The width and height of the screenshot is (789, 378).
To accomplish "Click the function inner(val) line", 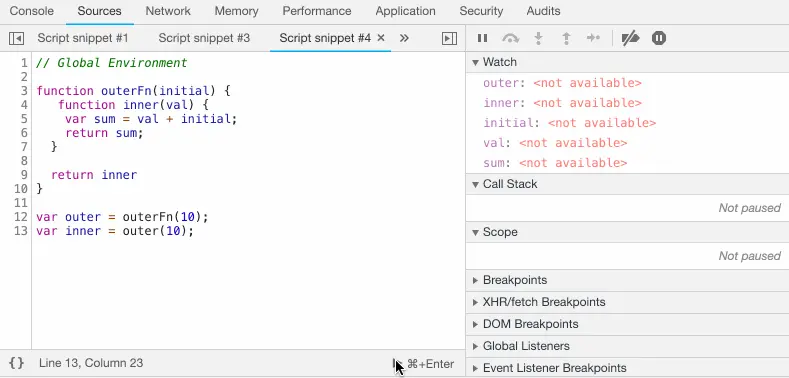I will pyautogui.click(x=133, y=105).
